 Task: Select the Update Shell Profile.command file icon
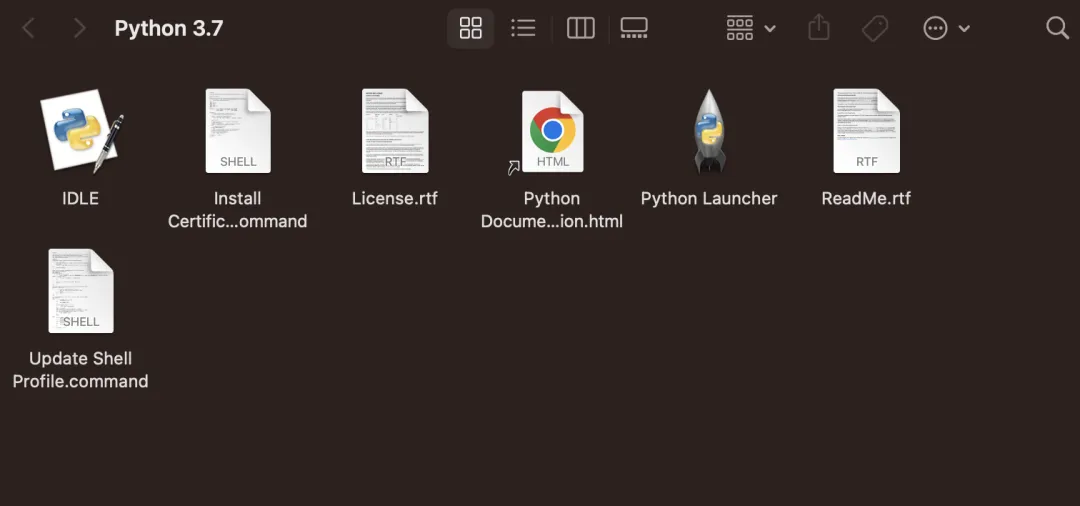click(x=81, y=291)
